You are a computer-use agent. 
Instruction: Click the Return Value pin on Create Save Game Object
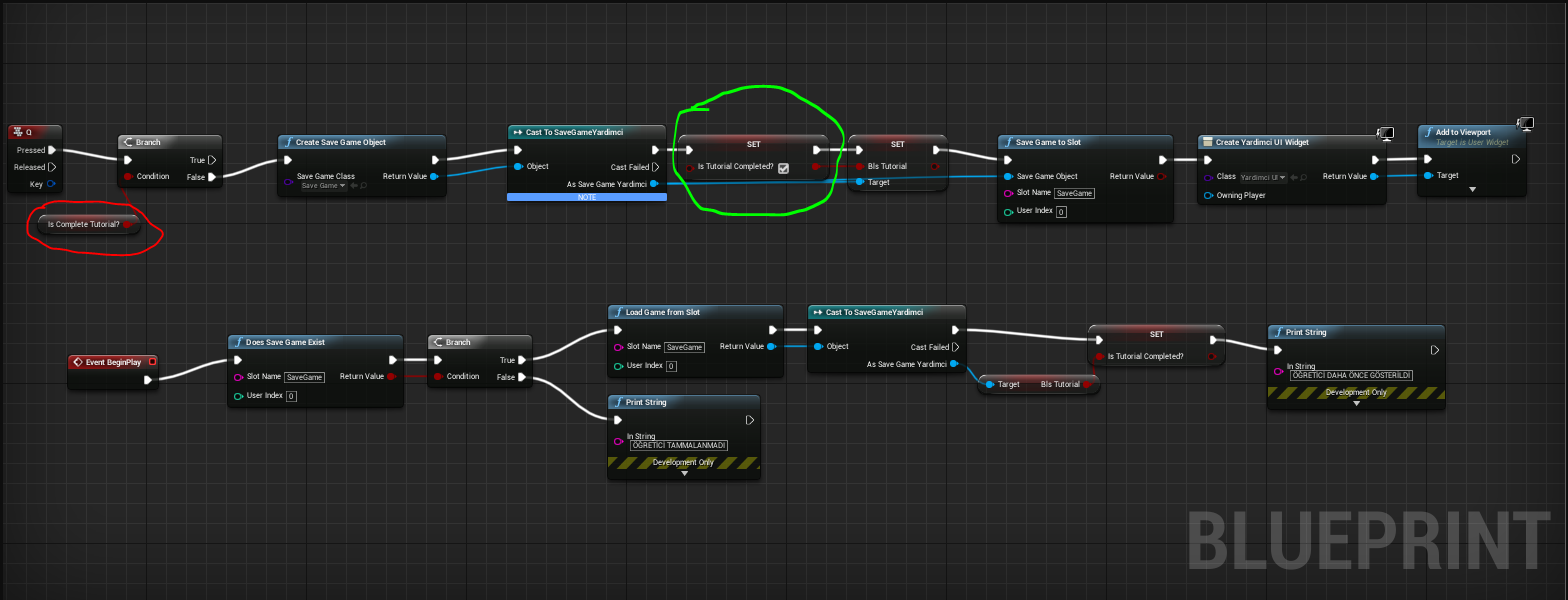click(x=433, y=176)
